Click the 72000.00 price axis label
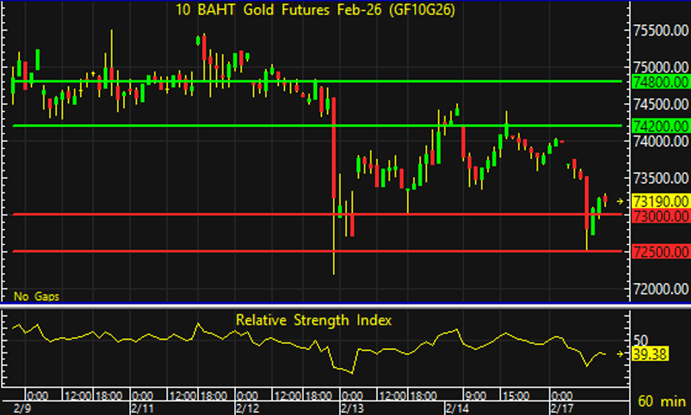The image size is (691, 415). (662, 289)
